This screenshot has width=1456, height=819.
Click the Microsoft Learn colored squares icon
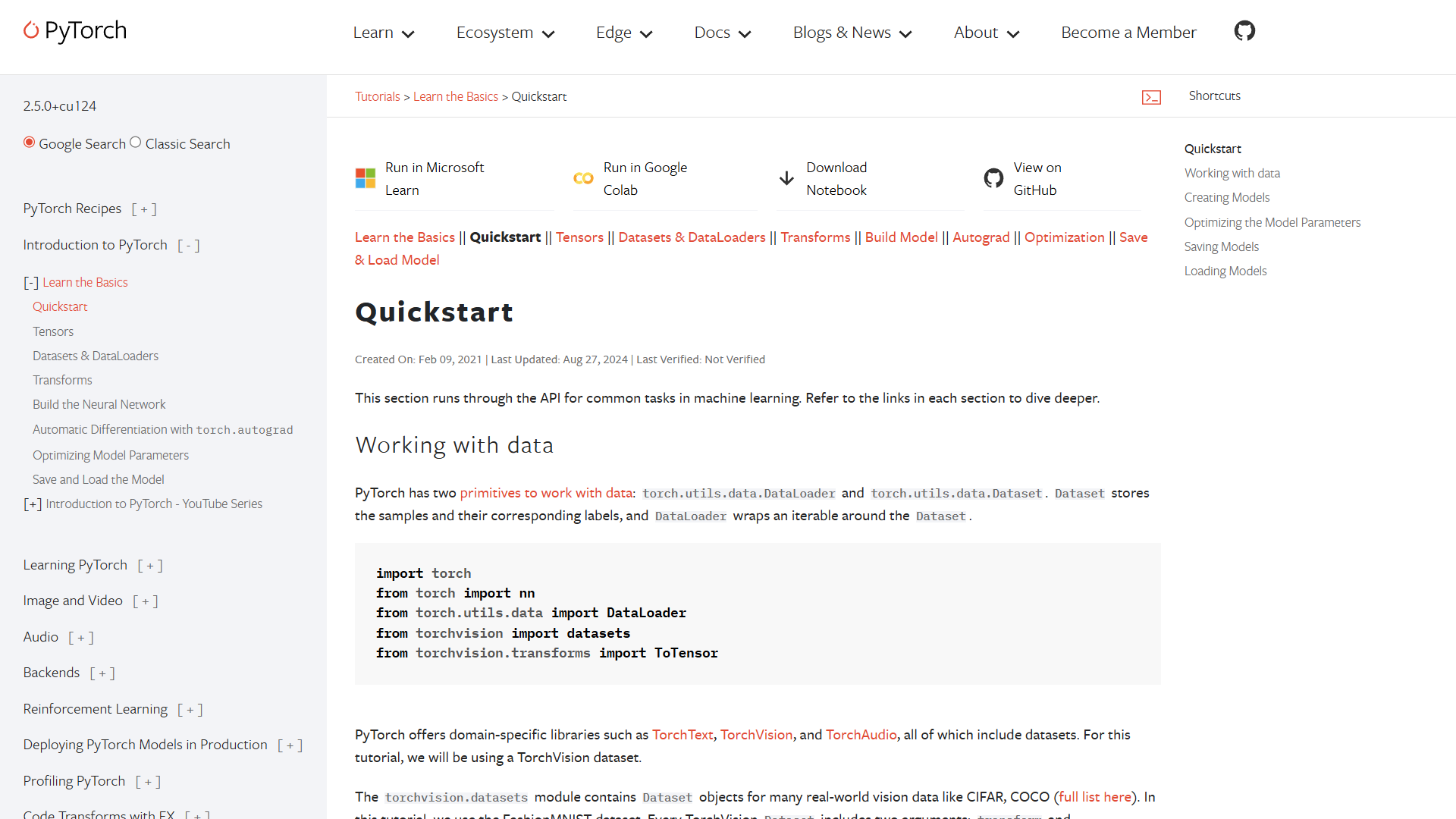tap(366, 178)
